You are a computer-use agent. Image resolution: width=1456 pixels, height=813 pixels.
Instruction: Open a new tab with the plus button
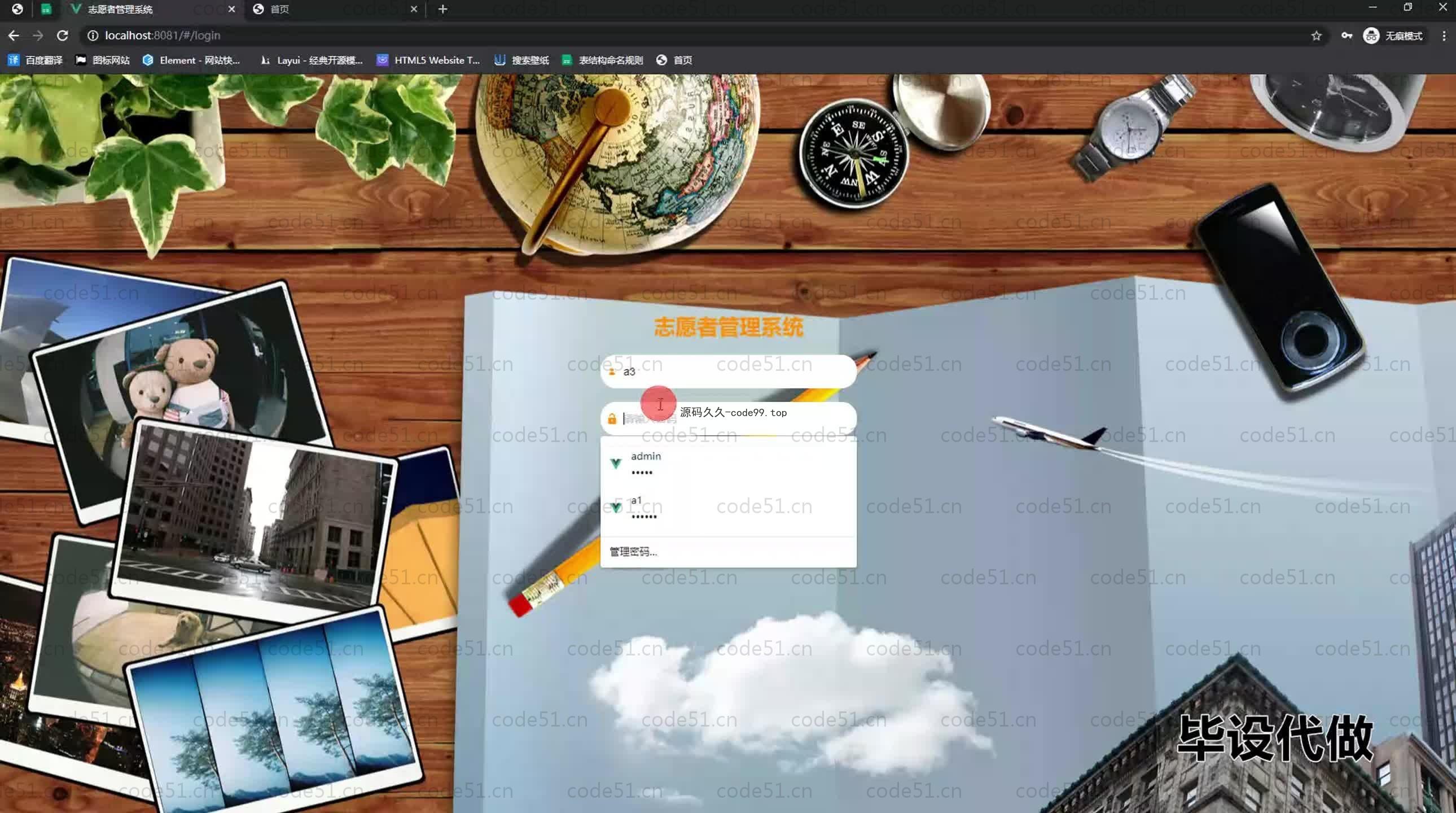(442, 9)
